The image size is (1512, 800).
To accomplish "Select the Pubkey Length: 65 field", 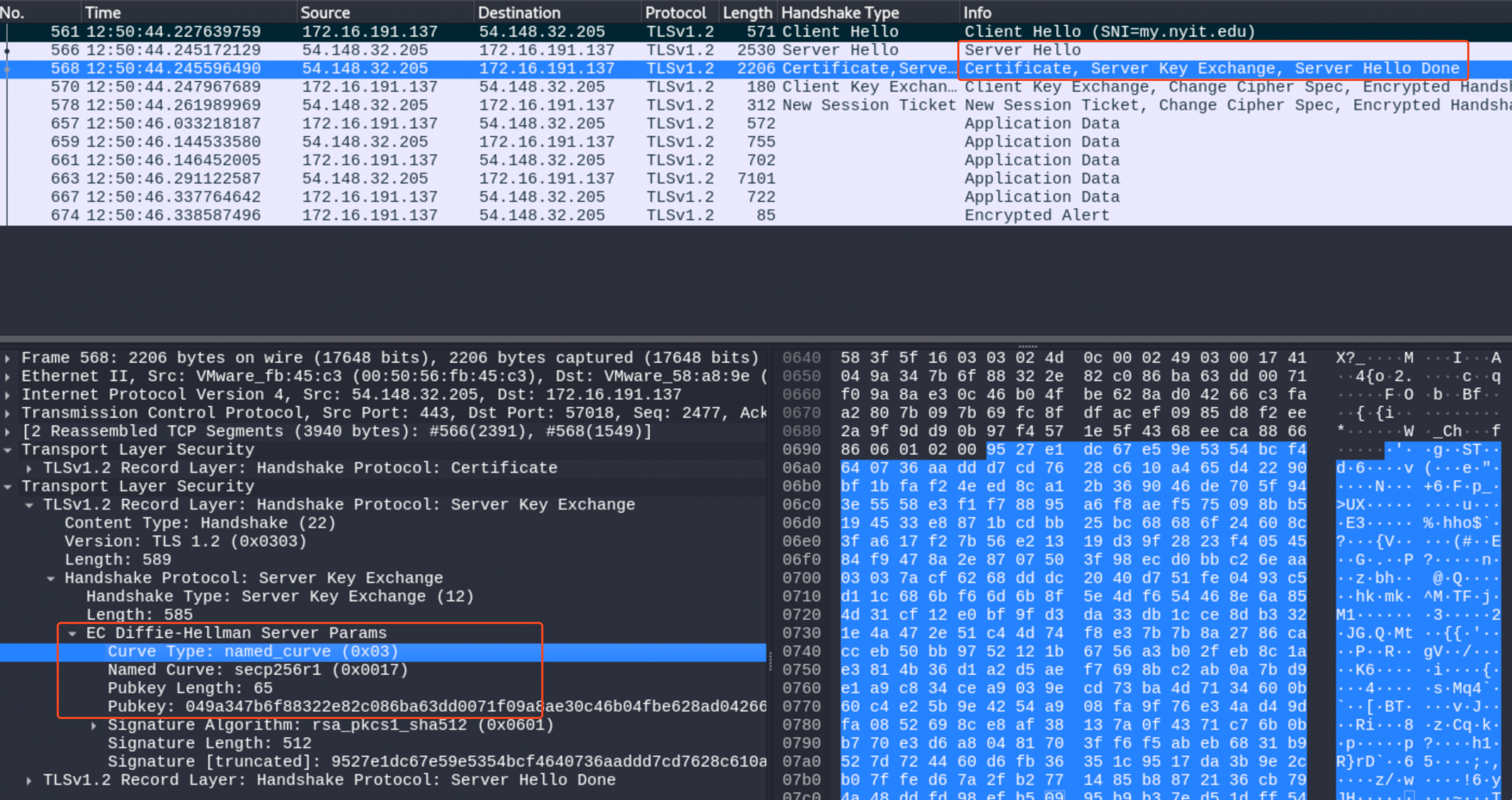I will click(190, 688).
